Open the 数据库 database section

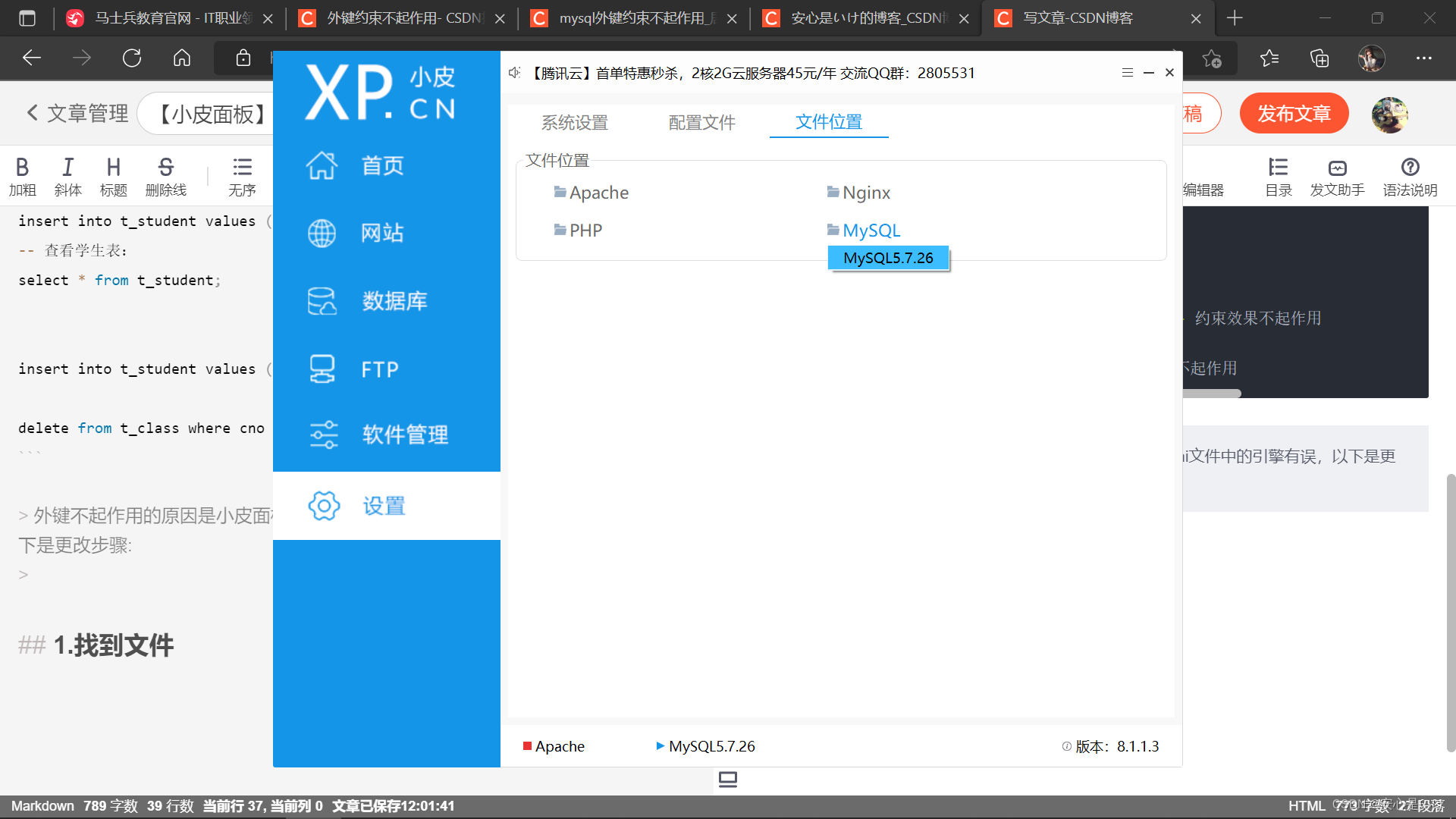[322, 301]
